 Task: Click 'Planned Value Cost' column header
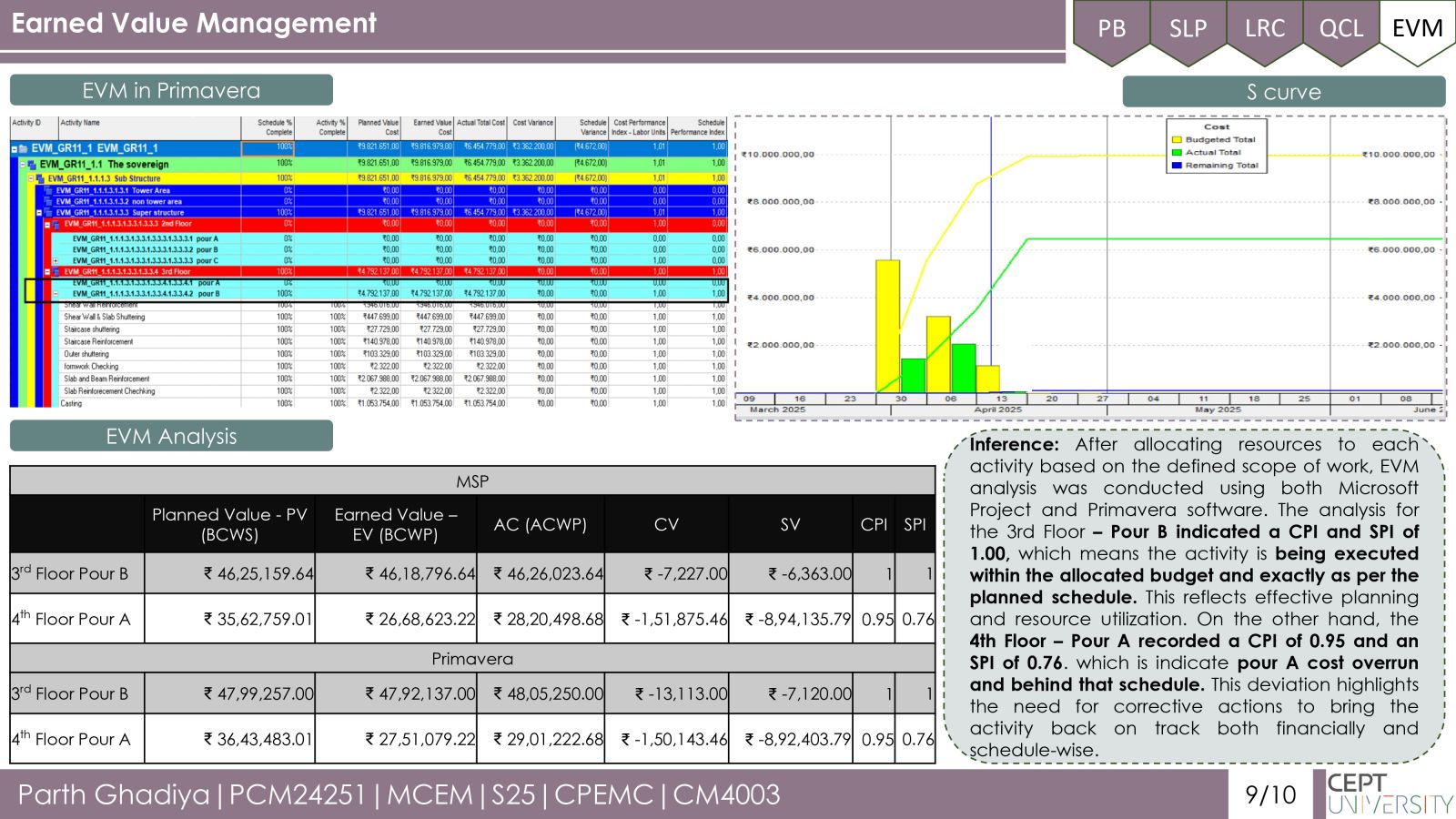(374, 127)
